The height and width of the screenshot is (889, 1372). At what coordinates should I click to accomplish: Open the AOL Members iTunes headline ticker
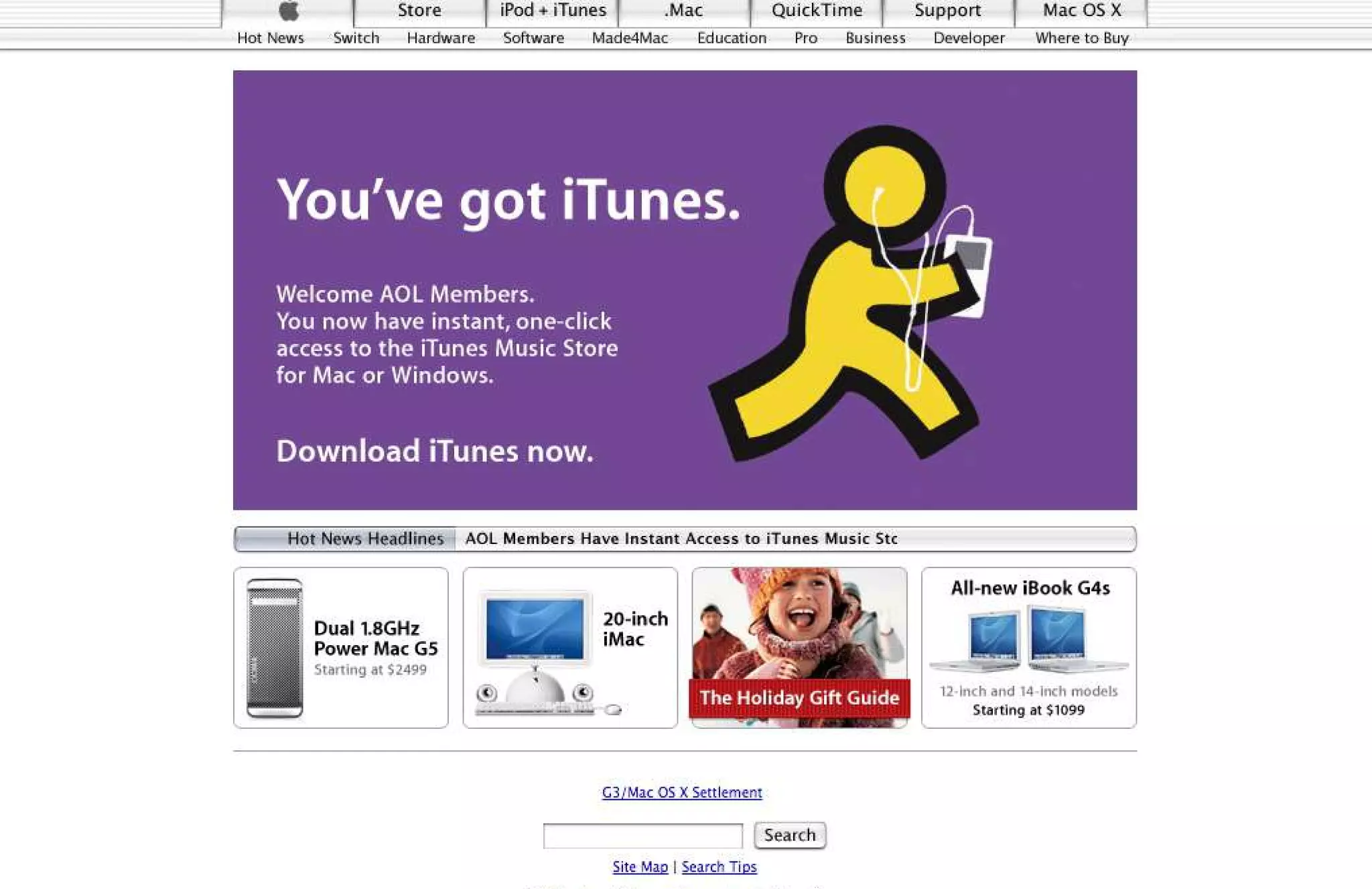(x=681, y=539)
